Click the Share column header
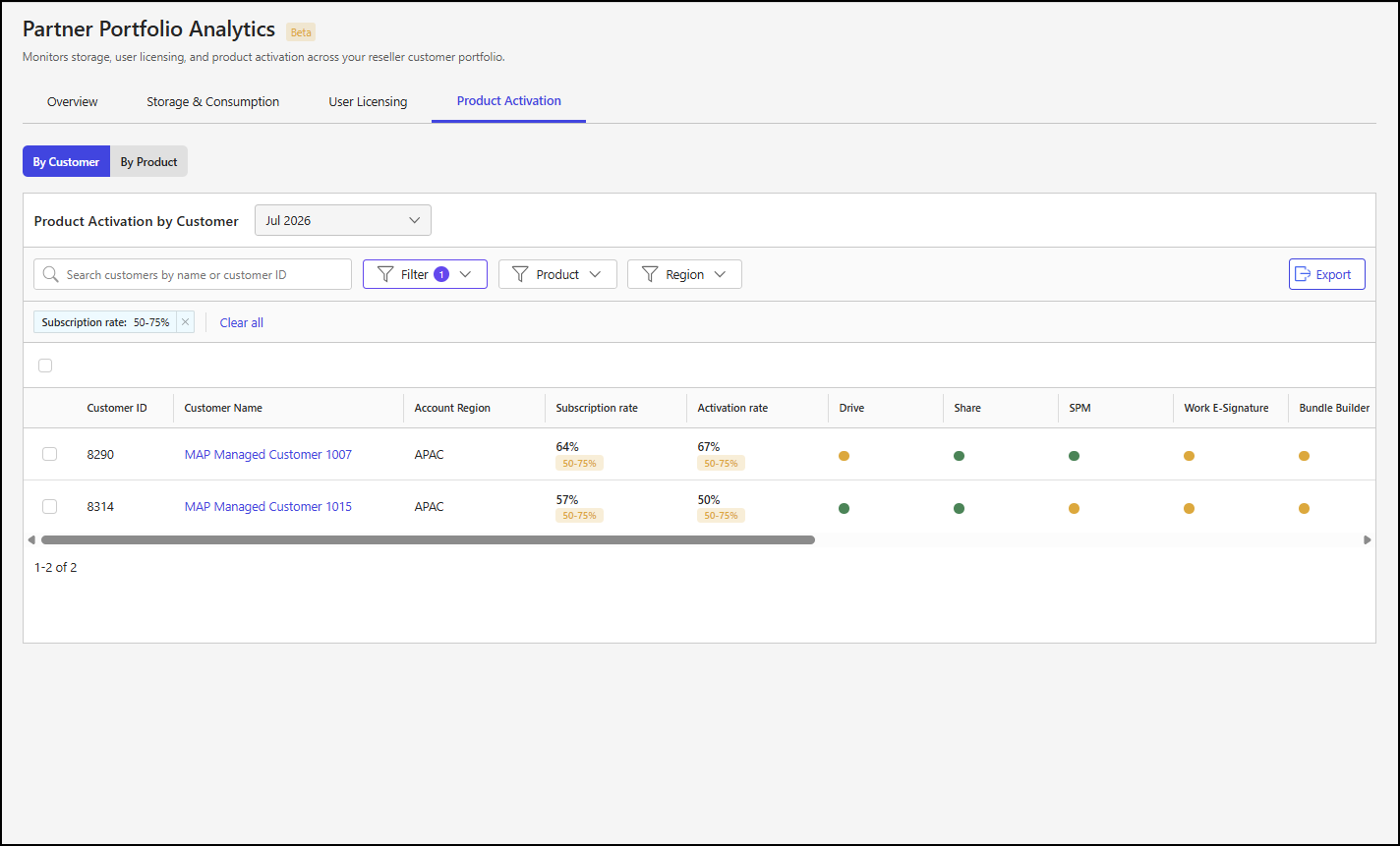 (x=967, y=408)
